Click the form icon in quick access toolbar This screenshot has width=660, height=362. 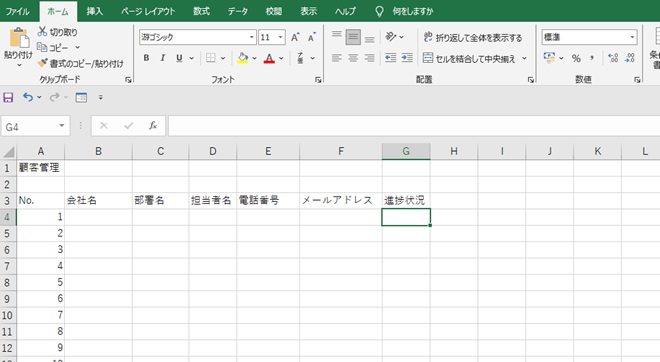click(81, 97)
